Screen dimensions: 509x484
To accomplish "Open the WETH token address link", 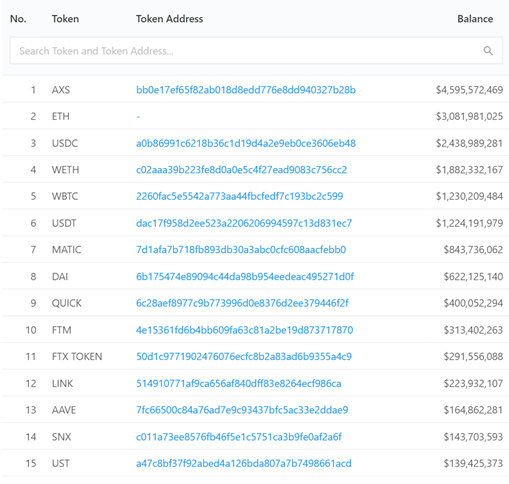I will [x=241, y=170].
